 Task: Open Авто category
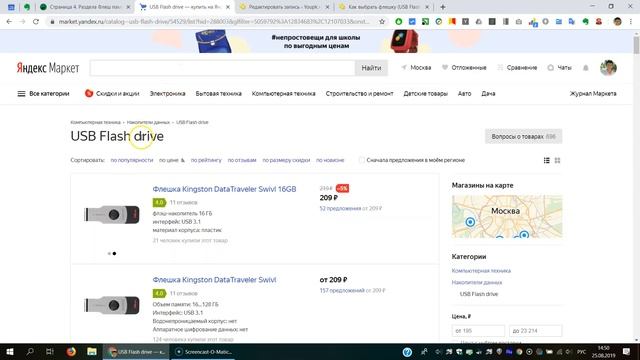point(464,93)
